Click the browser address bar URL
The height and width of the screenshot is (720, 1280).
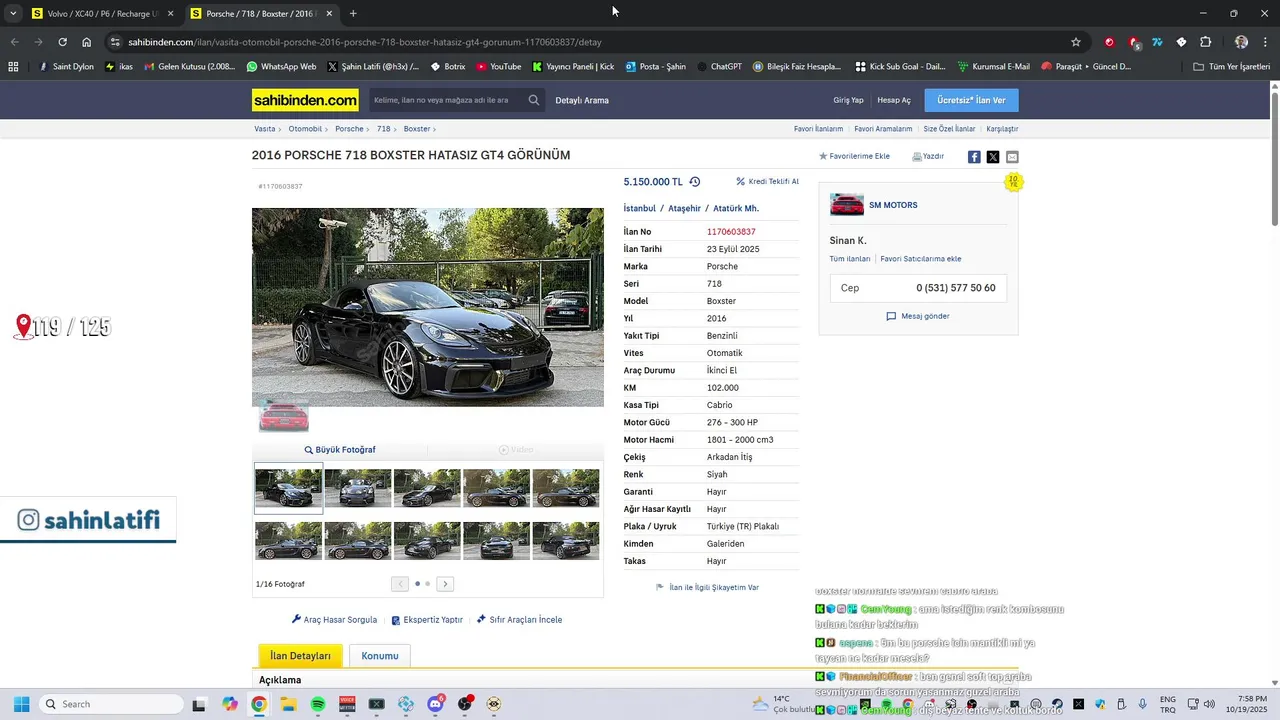(x=365, y=42)
